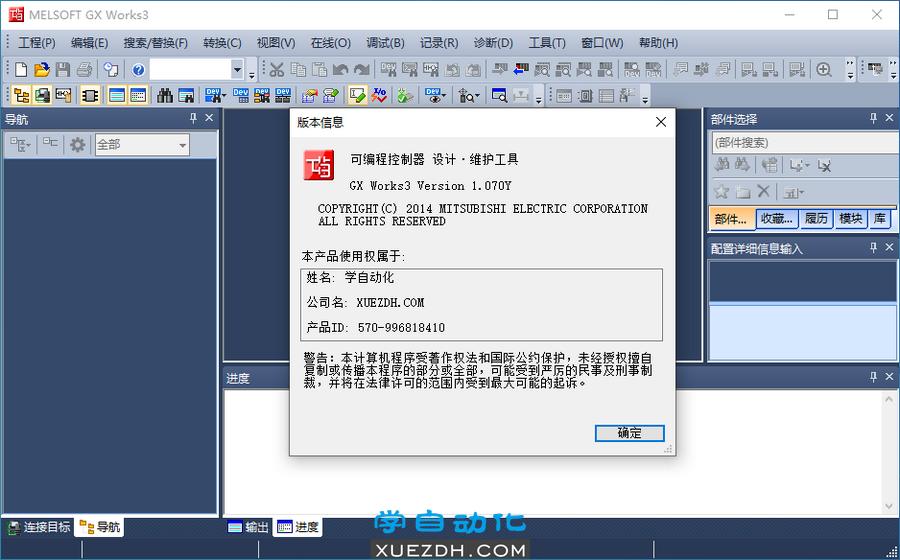Viewport: 900px width, 560px height.
Task: Click the Save floppy disk icon
Action: point(62,69)
